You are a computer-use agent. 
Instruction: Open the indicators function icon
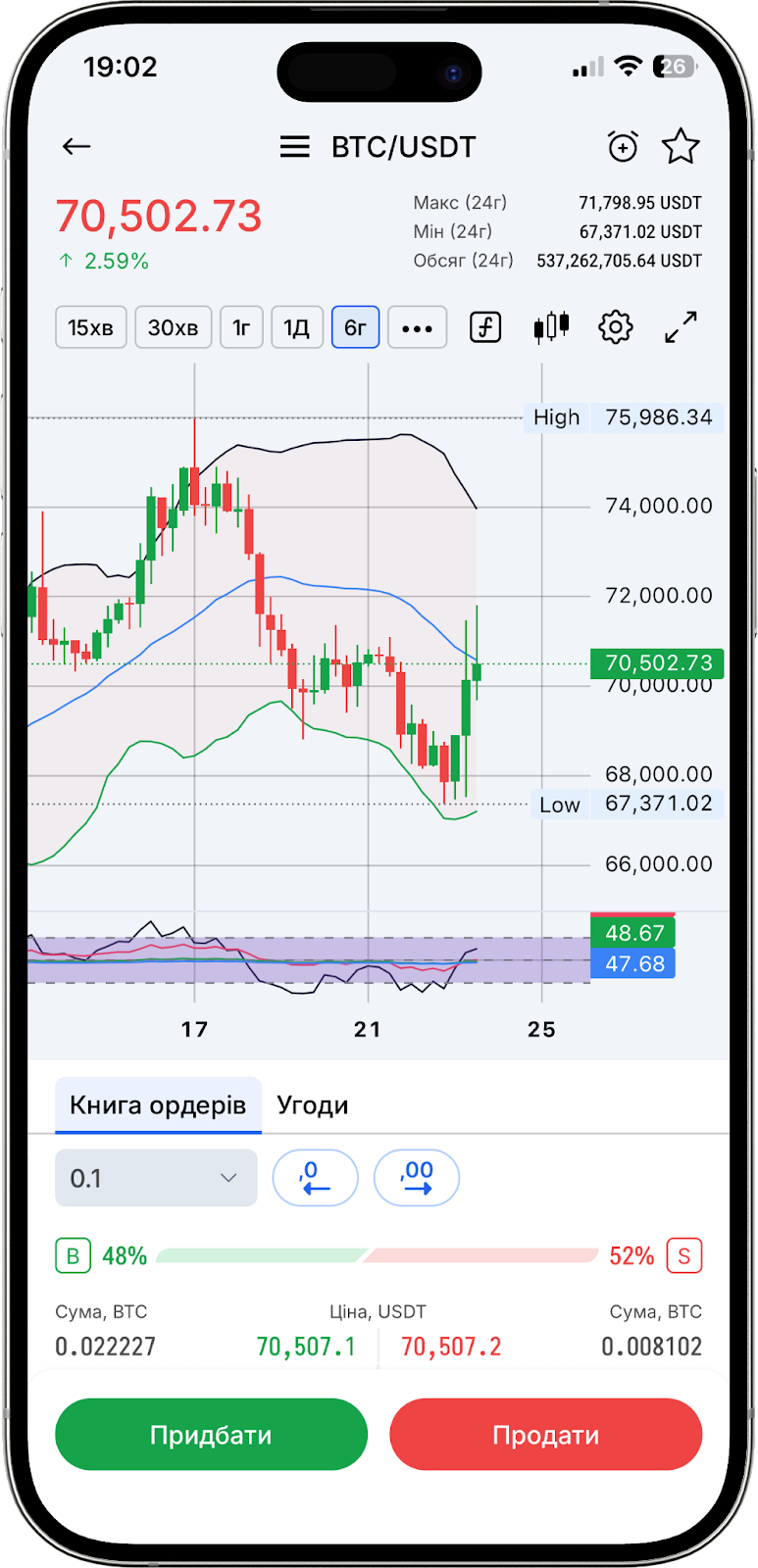coord(485,327)
